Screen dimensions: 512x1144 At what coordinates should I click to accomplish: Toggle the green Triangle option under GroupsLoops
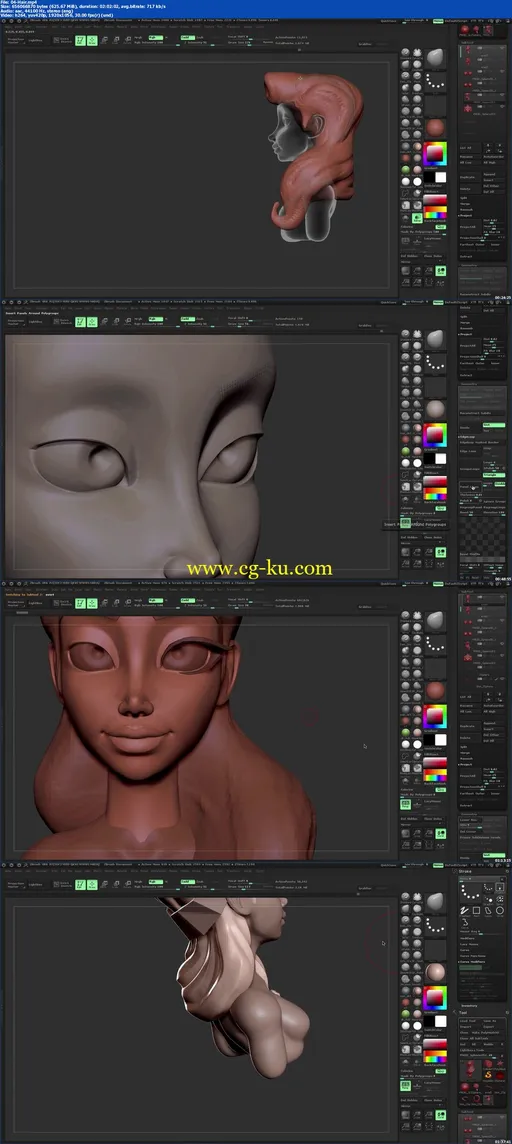pos(494,475)
